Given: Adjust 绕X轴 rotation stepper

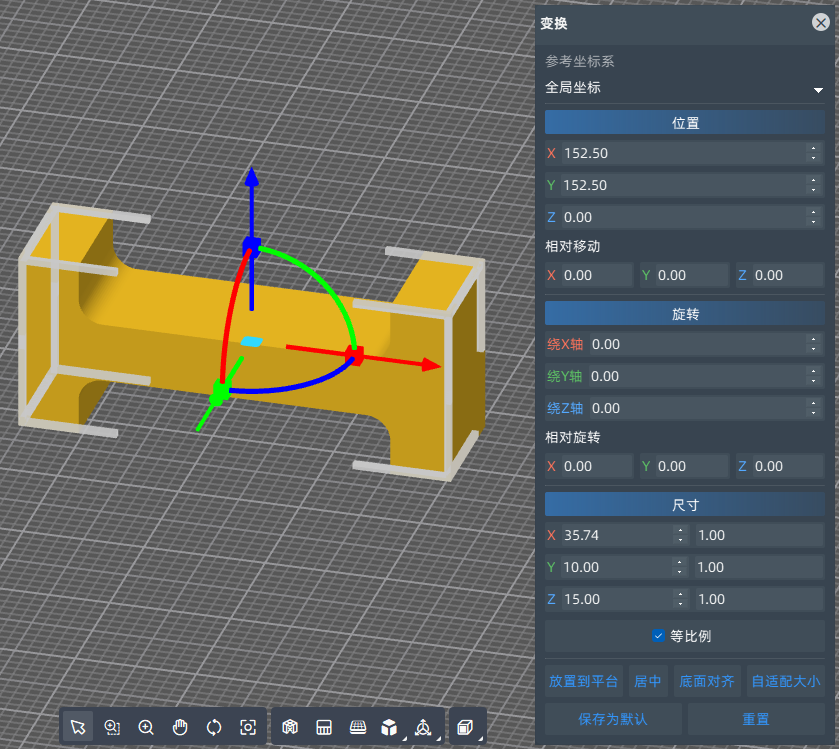Looking at the screenshot, I should click(x=814, y=345).
